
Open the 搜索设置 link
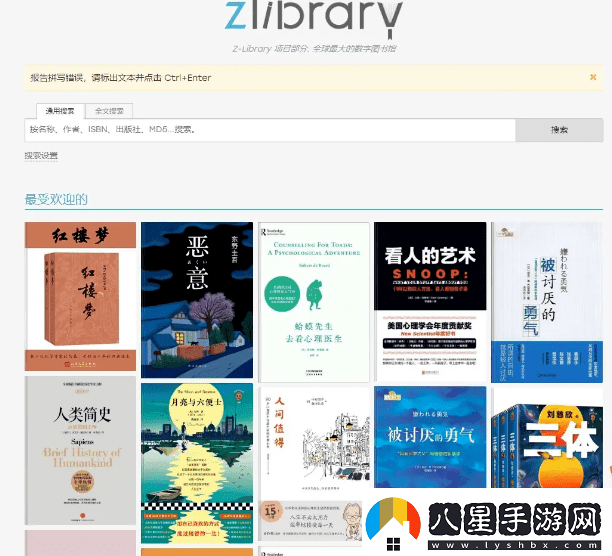tap(41, 156)
